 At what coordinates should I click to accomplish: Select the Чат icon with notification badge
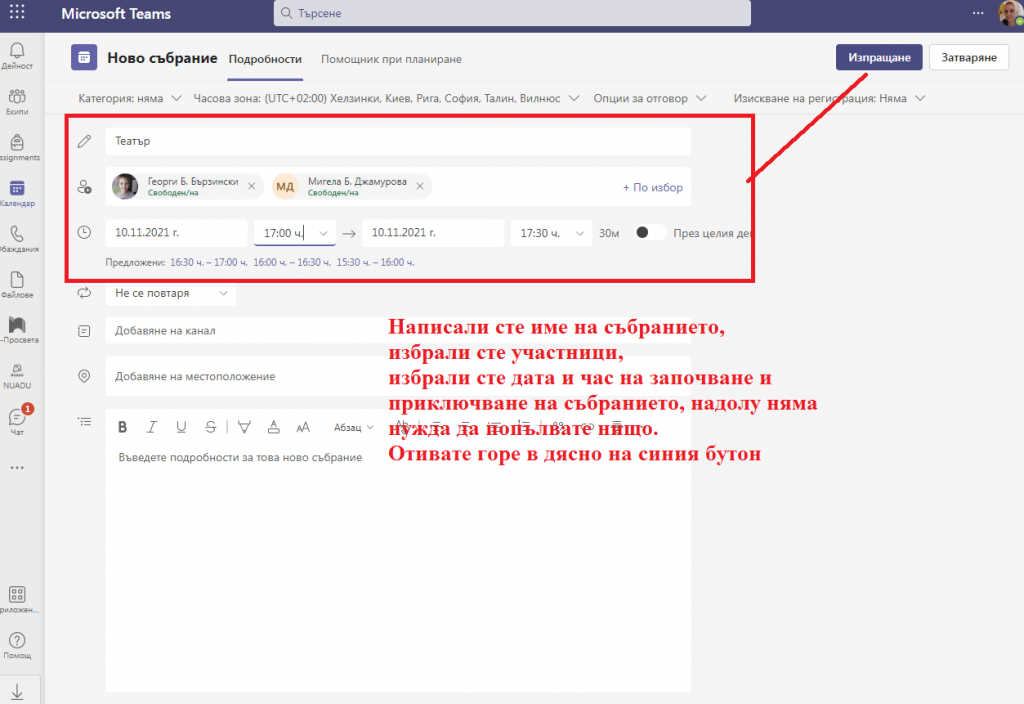point(17,415)
